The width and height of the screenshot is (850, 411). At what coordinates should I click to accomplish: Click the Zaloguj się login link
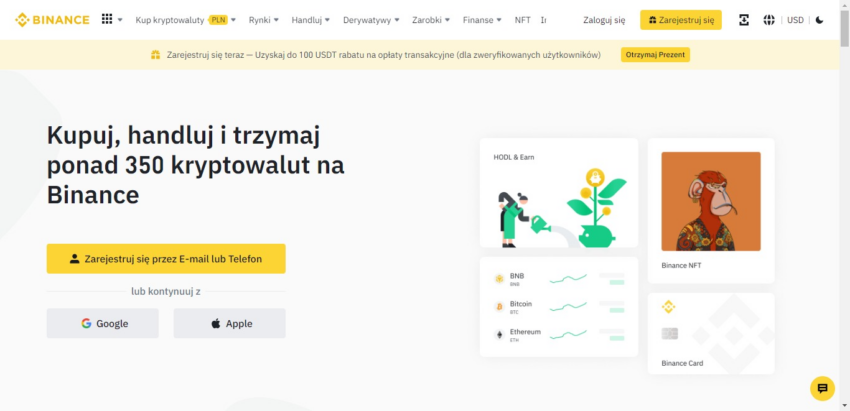pyautogui.click(x=604, y=19)
